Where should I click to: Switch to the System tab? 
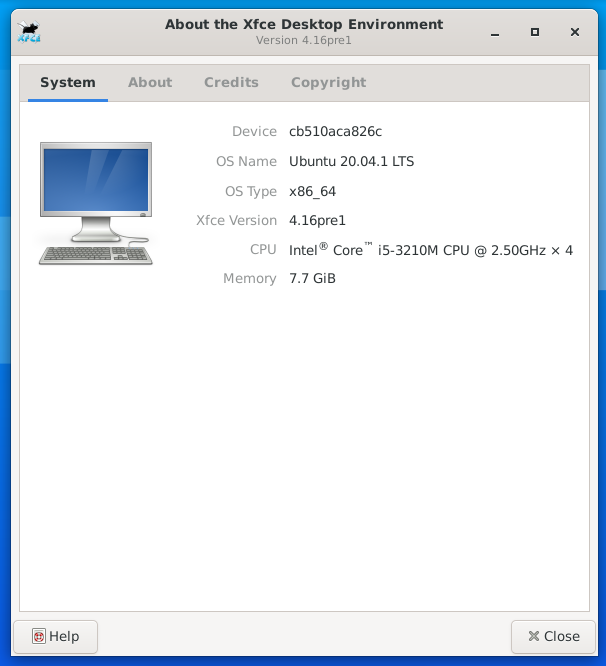pyautogui.click(x=68, y=82)
